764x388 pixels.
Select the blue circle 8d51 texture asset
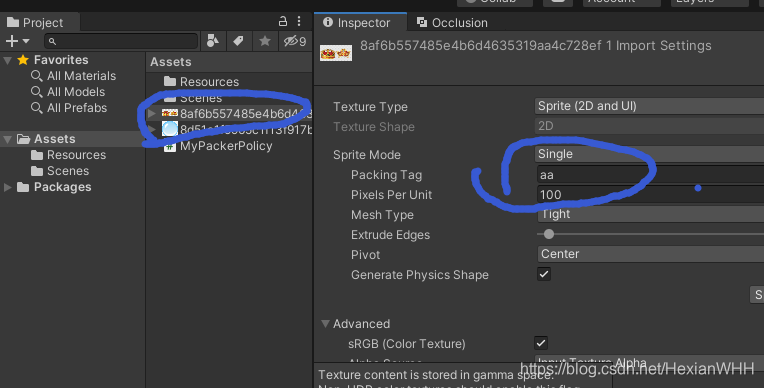tap(237, 130)
